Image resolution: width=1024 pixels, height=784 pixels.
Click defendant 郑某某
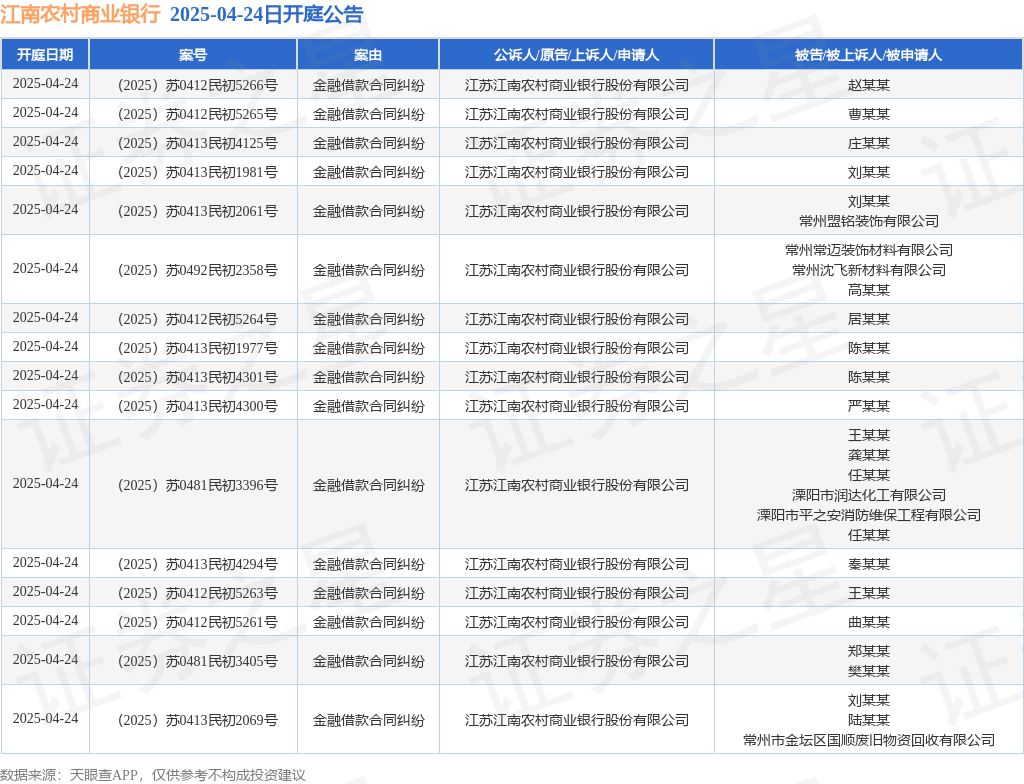pyautogui.click(x=869, y=651)
